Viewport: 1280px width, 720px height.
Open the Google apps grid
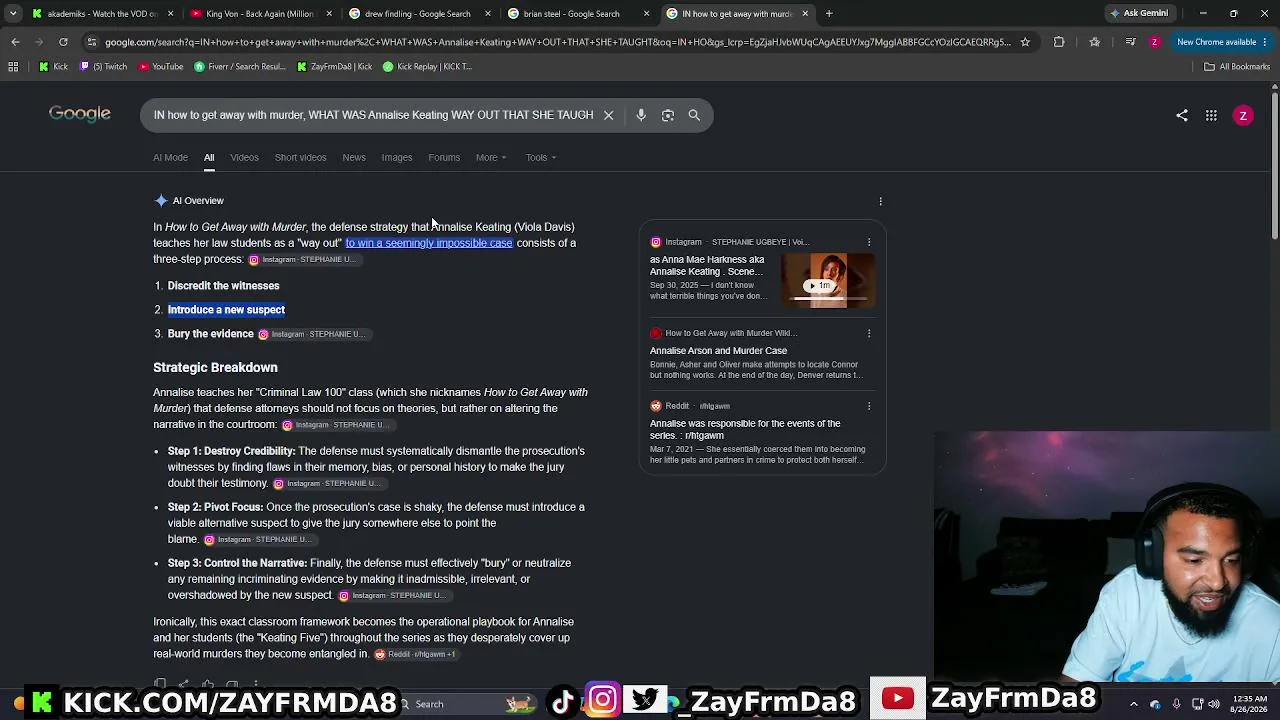coord(1211,115)
